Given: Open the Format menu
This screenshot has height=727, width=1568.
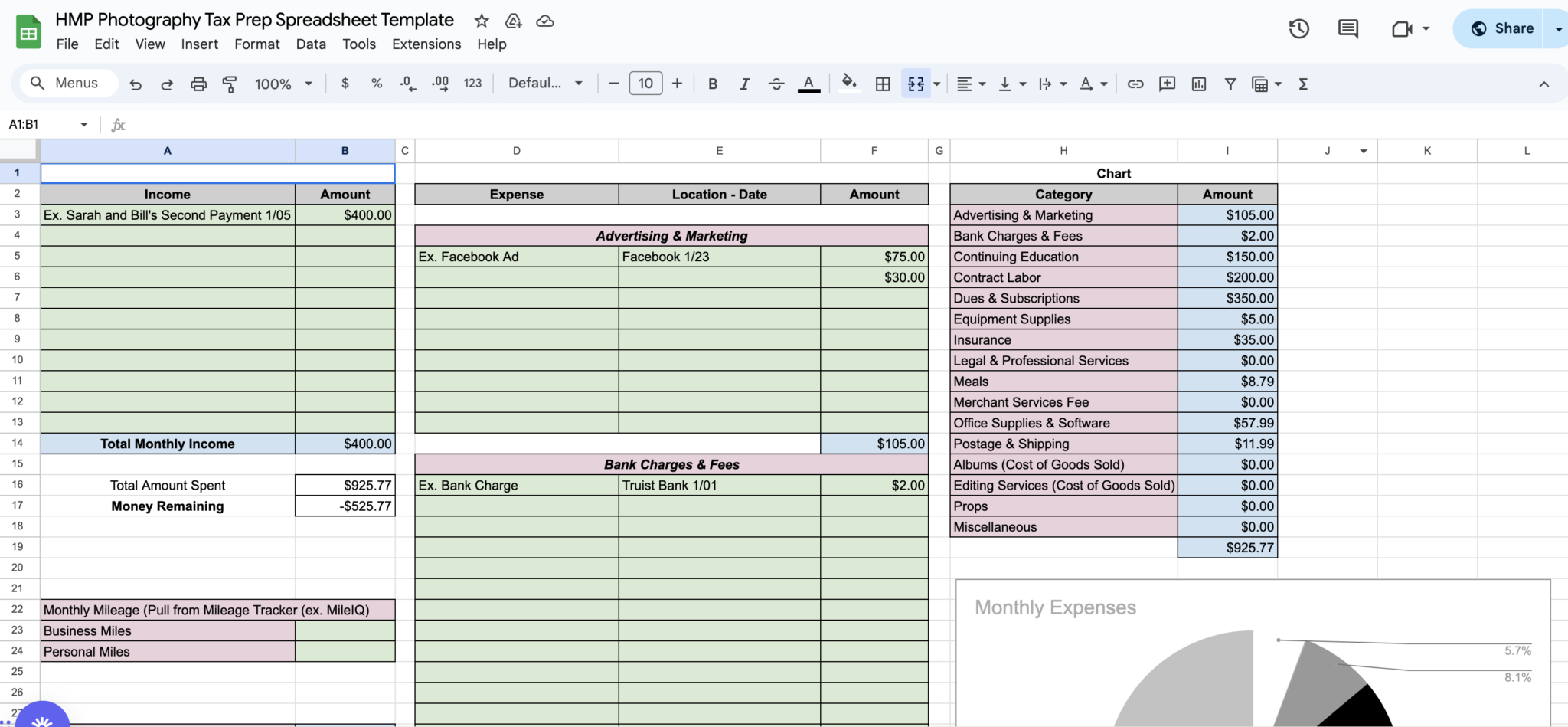Looking at the screenshot, I should 256,44.
